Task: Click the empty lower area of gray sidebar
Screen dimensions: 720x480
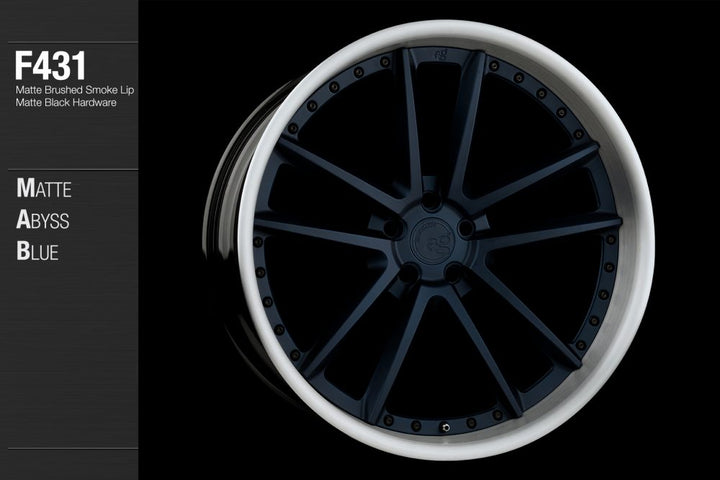Action: tap(68, 380)
